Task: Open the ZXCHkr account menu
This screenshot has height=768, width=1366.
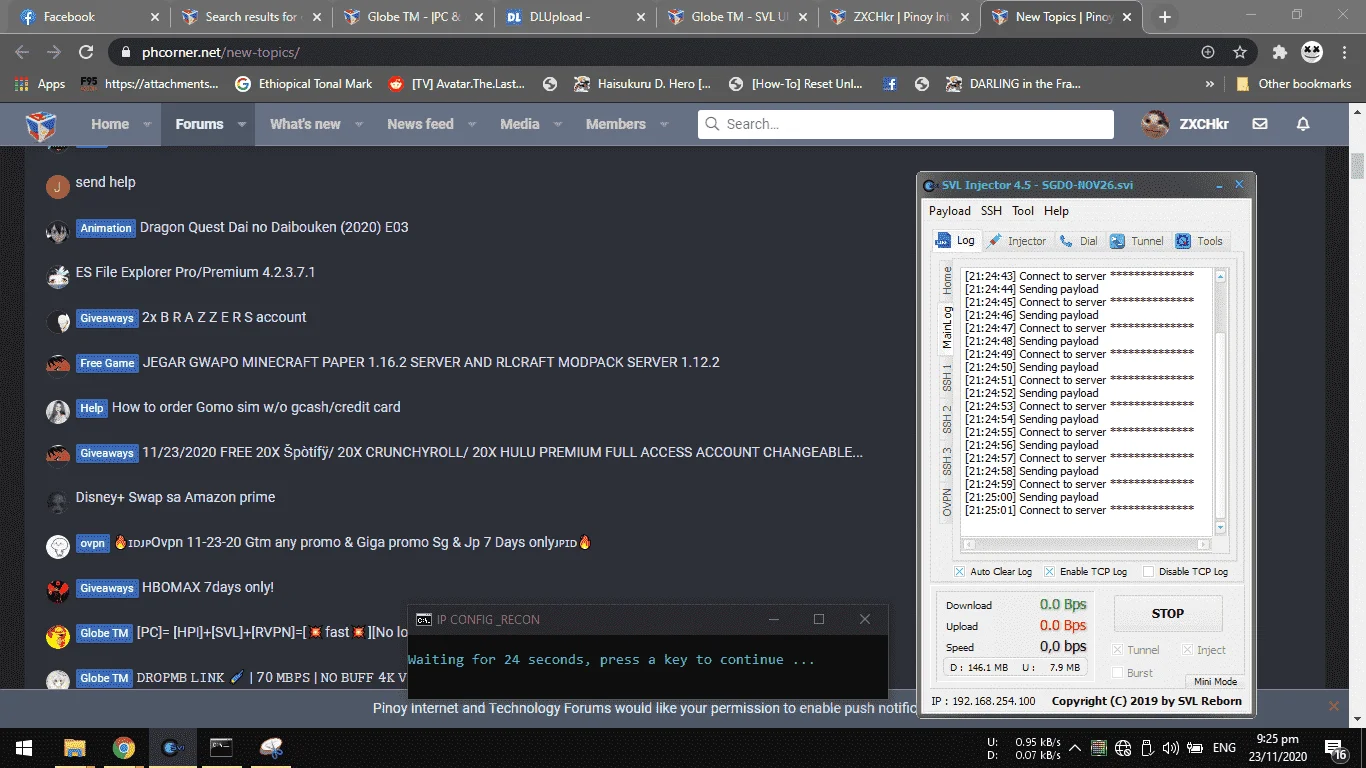Action: [x=1186, y=124]
